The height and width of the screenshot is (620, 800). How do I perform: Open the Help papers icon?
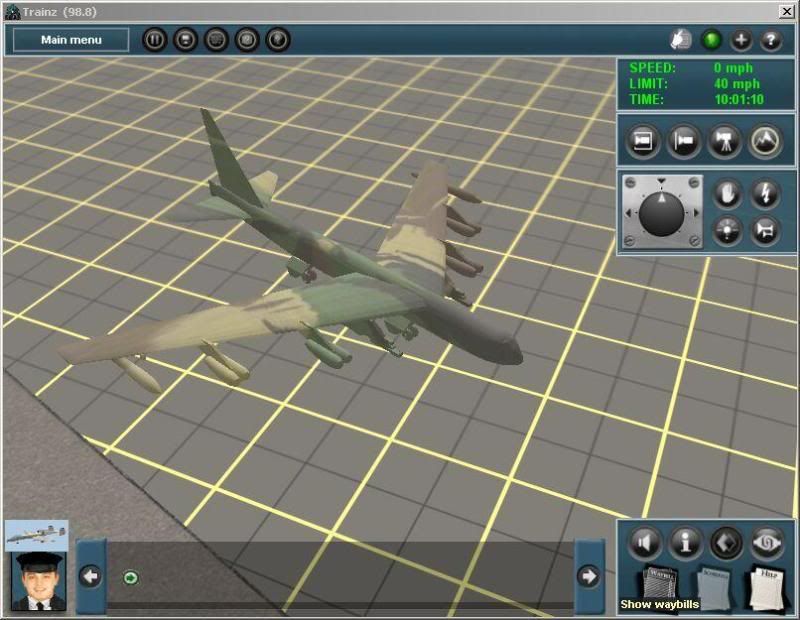click(767, 587)
